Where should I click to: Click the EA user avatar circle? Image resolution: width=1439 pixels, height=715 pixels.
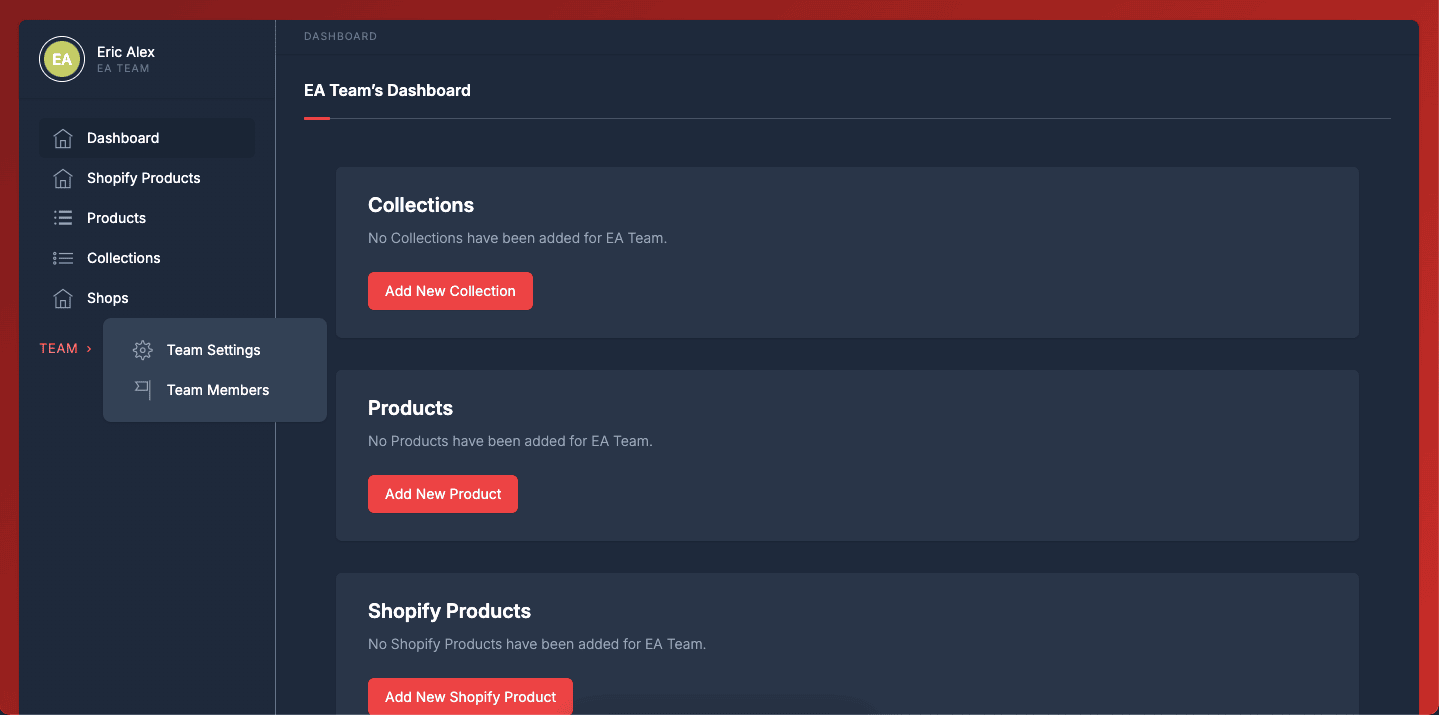pyautogui.click(x=62, y=59)
